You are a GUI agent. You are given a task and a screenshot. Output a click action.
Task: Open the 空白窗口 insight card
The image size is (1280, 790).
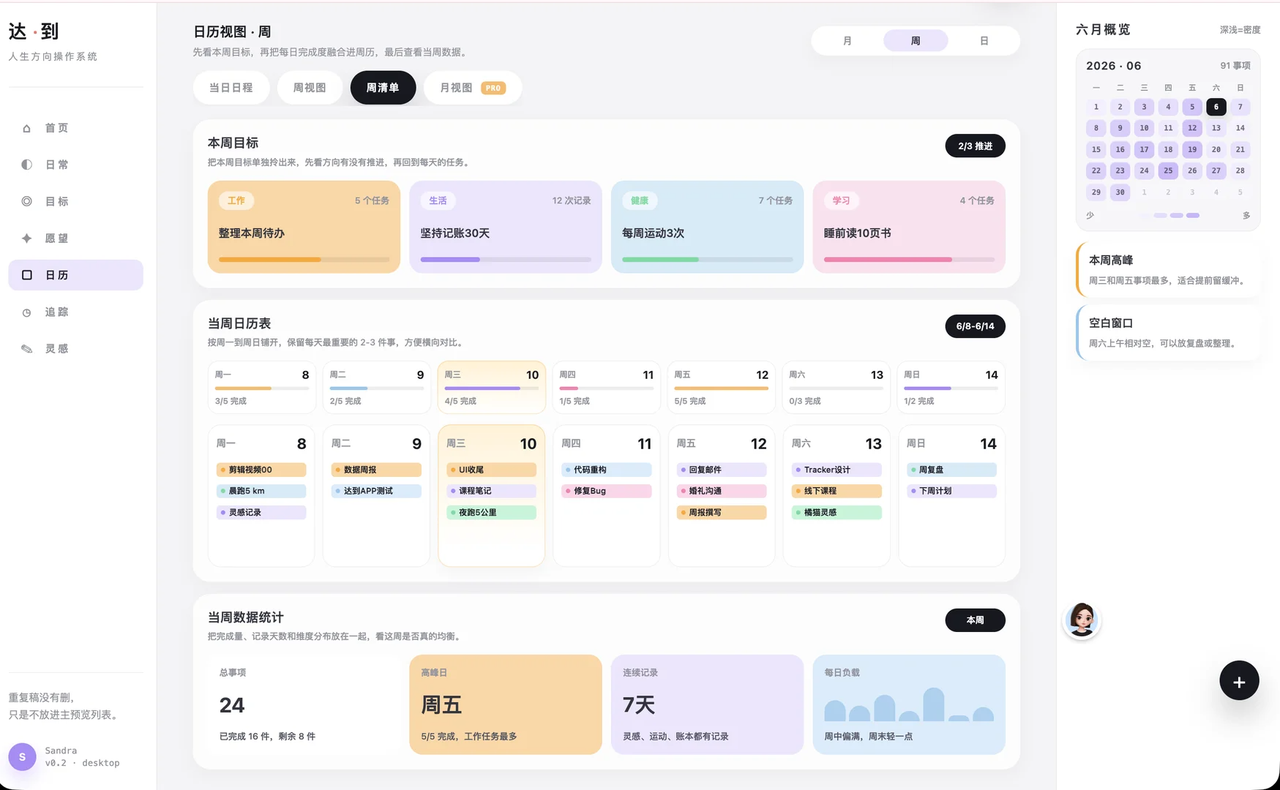pos(1168,332)
